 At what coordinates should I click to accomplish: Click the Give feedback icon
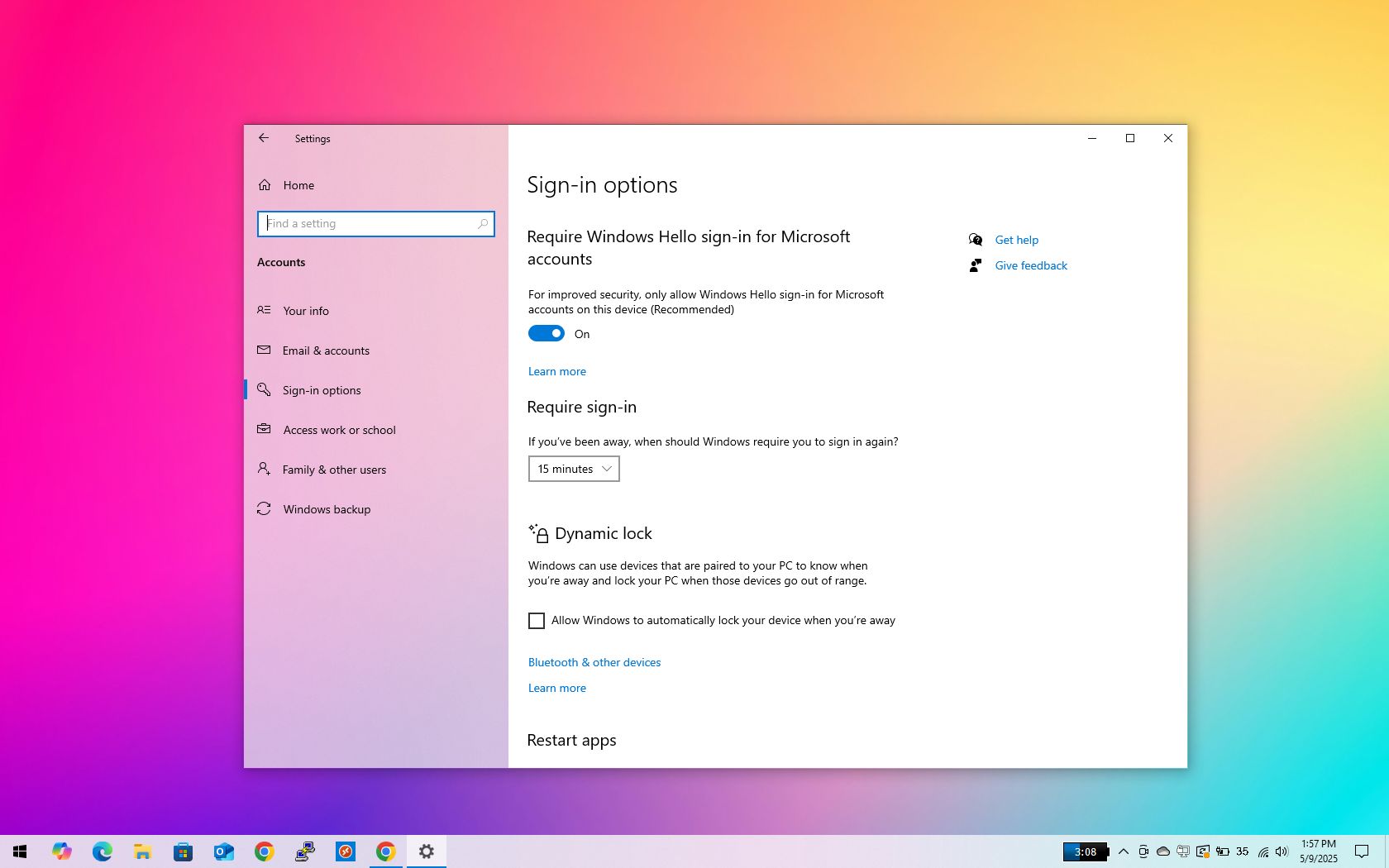976,265
